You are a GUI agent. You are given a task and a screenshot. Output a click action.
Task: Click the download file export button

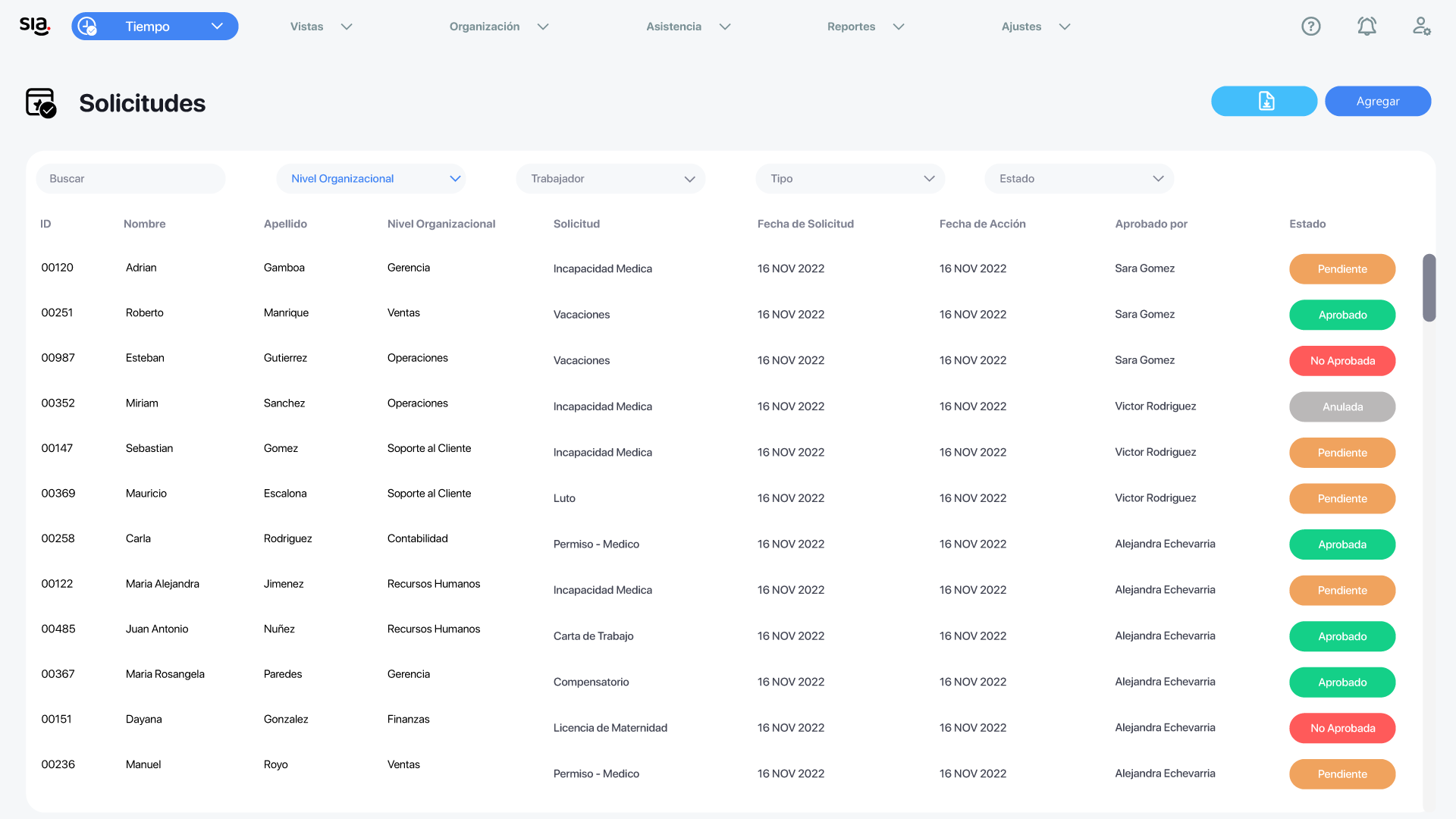[x=1263, y=101]
